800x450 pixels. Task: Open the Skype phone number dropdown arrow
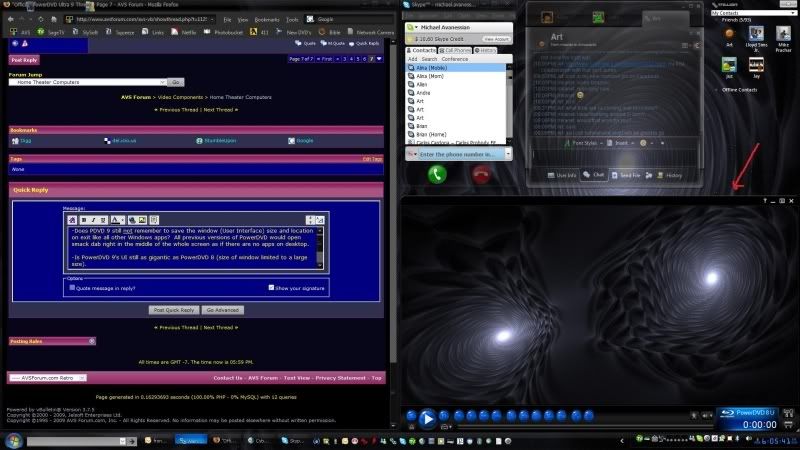pos(508,154)
